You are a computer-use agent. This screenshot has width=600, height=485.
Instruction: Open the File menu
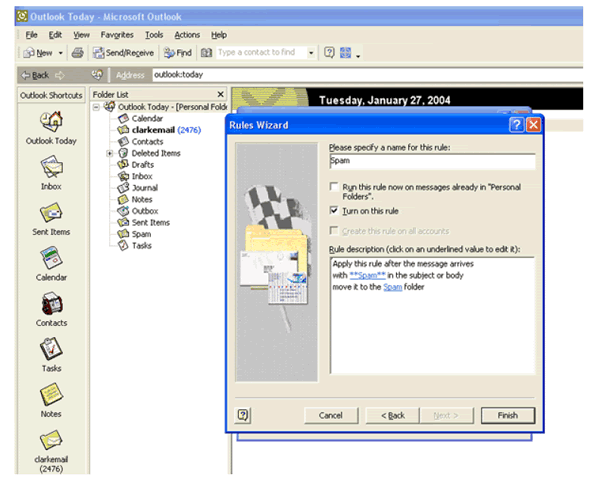pos(31,35)
